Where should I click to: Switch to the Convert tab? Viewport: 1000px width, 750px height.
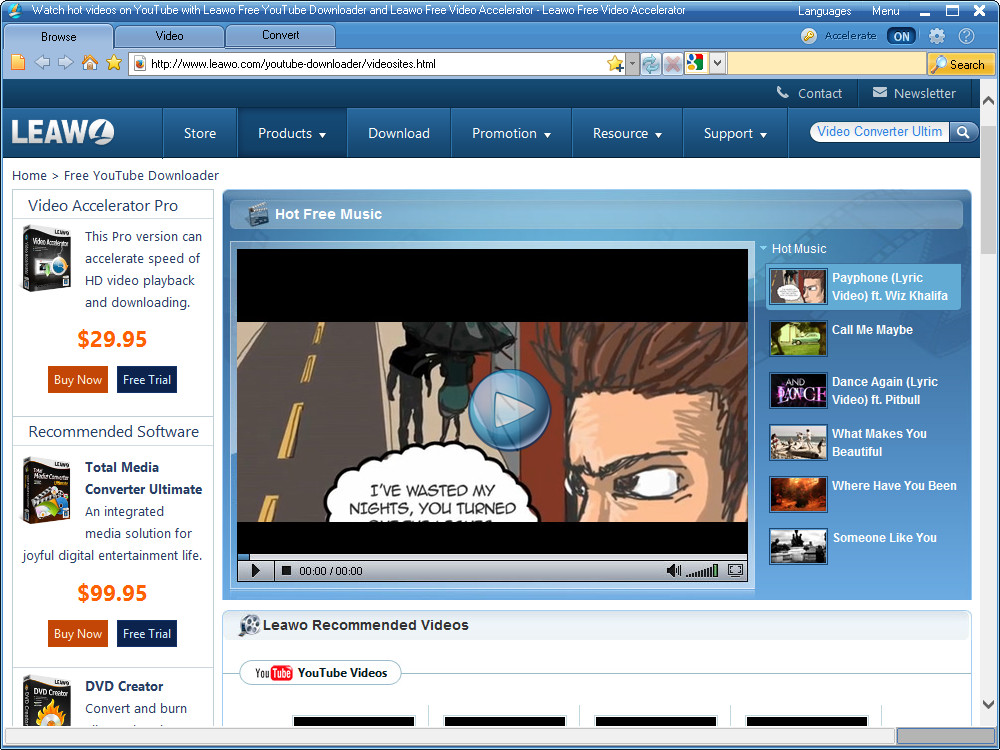pyautogui.click(x=281, y=35)
